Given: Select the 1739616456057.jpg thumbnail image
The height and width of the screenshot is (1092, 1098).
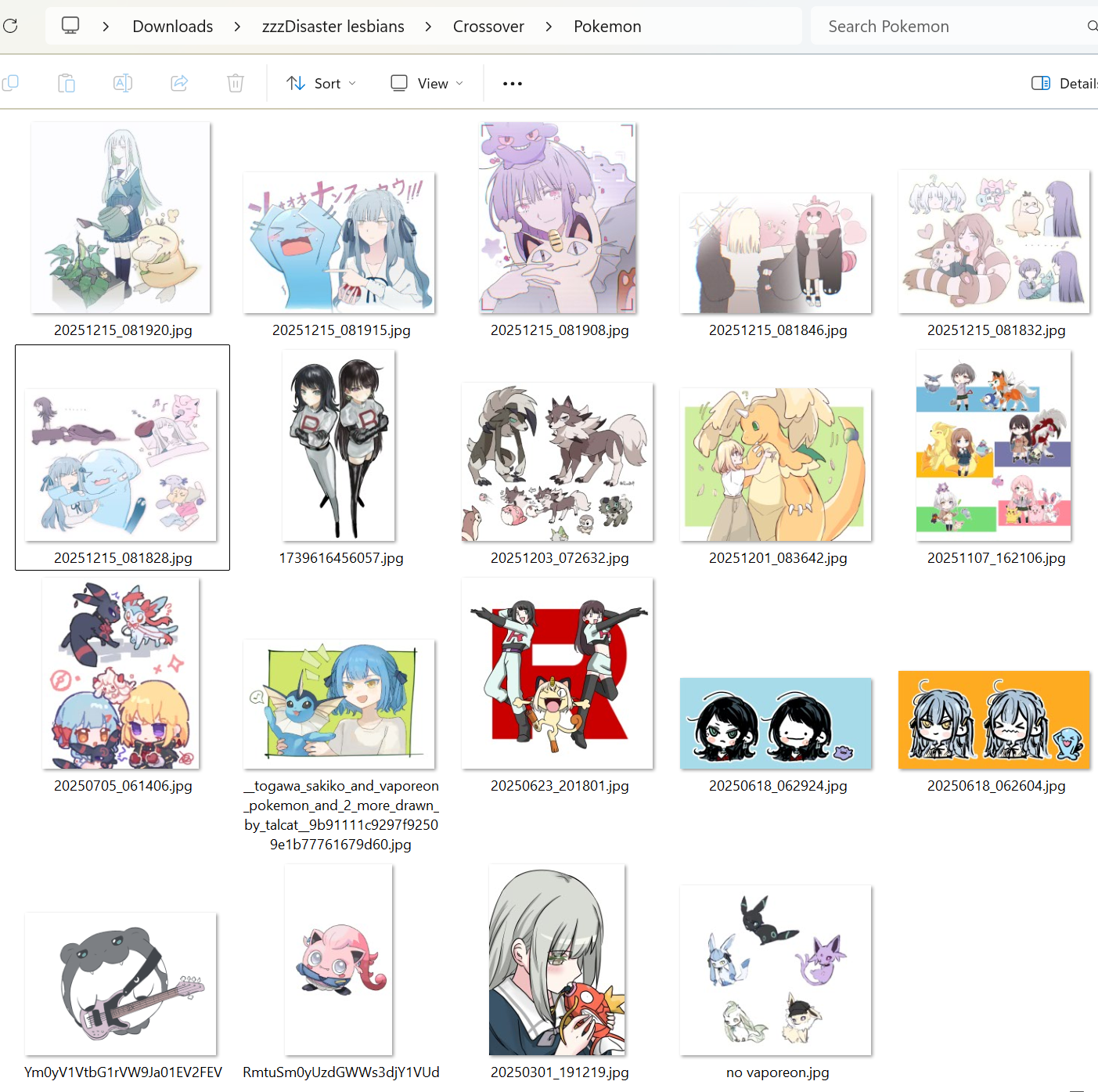Looking at the screenshot, I should pyautogui.click(x=339, y=445).
